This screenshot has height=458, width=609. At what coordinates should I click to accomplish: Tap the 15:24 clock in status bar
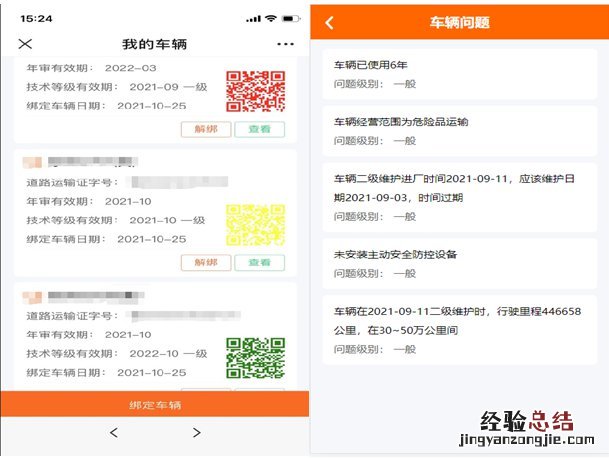coord(36,19)
